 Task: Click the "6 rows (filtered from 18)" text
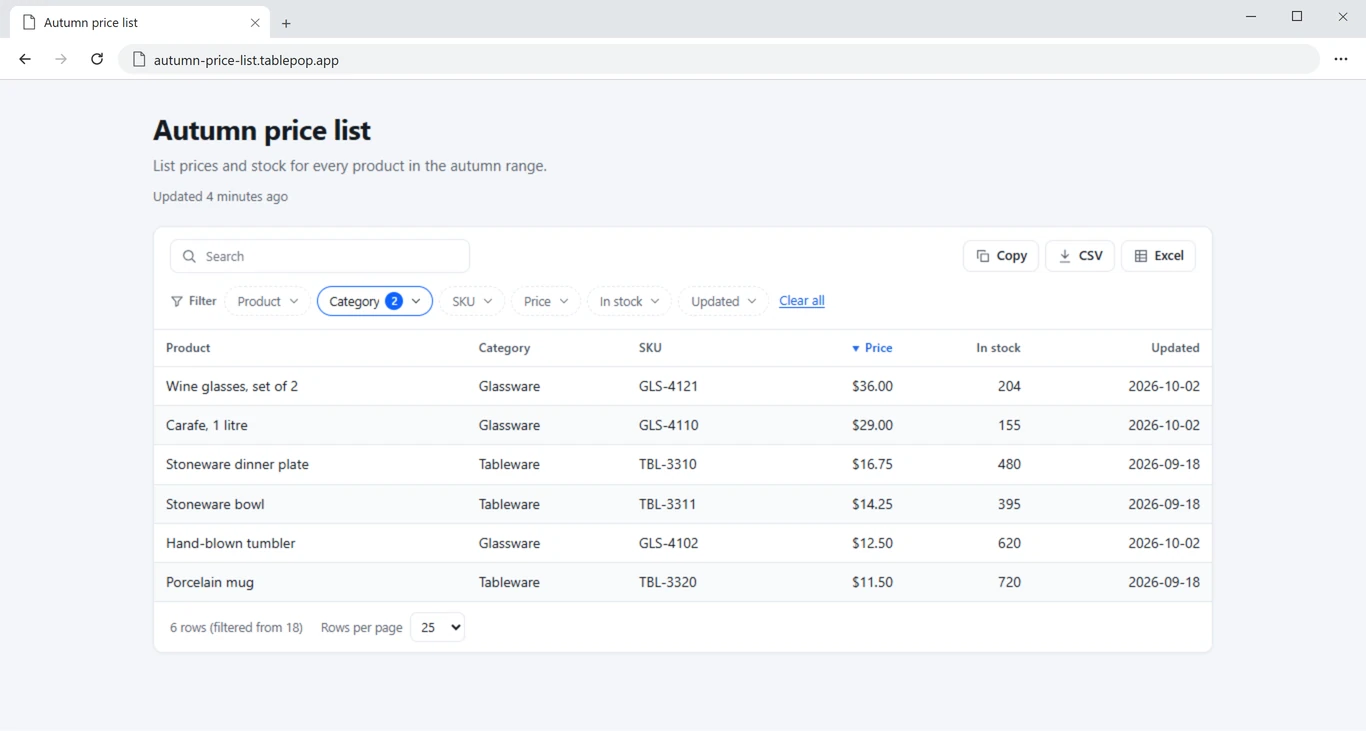coord(236,628)
